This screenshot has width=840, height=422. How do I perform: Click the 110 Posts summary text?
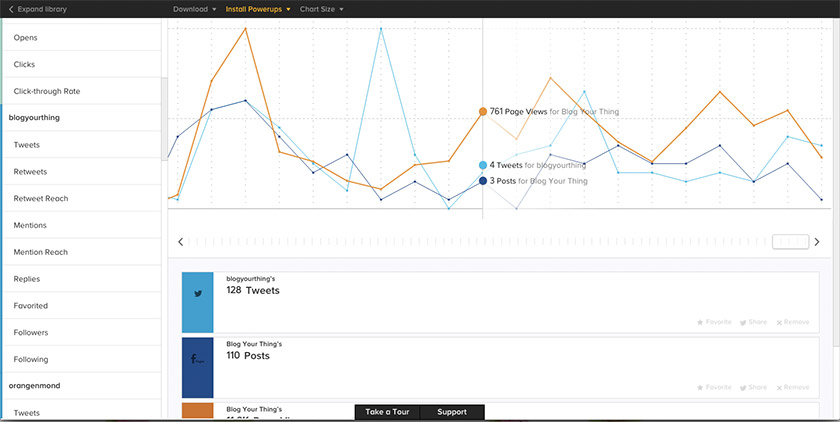(x=248, y=356)
